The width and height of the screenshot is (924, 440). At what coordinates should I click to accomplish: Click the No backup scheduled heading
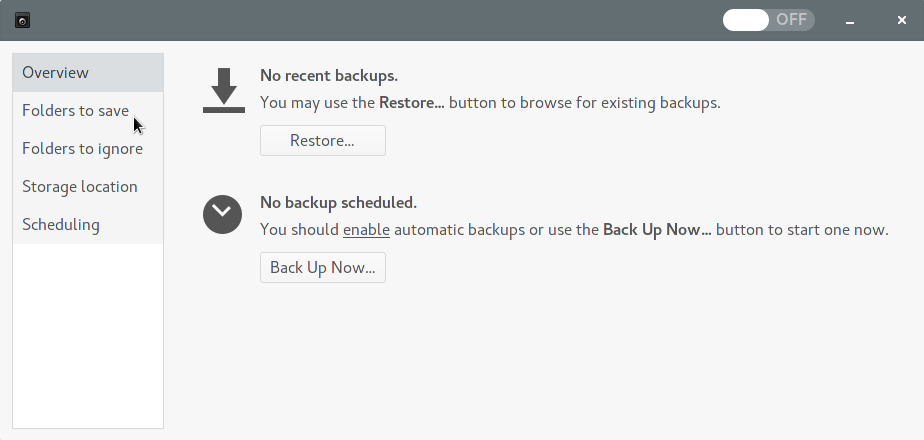coord(338,203)
